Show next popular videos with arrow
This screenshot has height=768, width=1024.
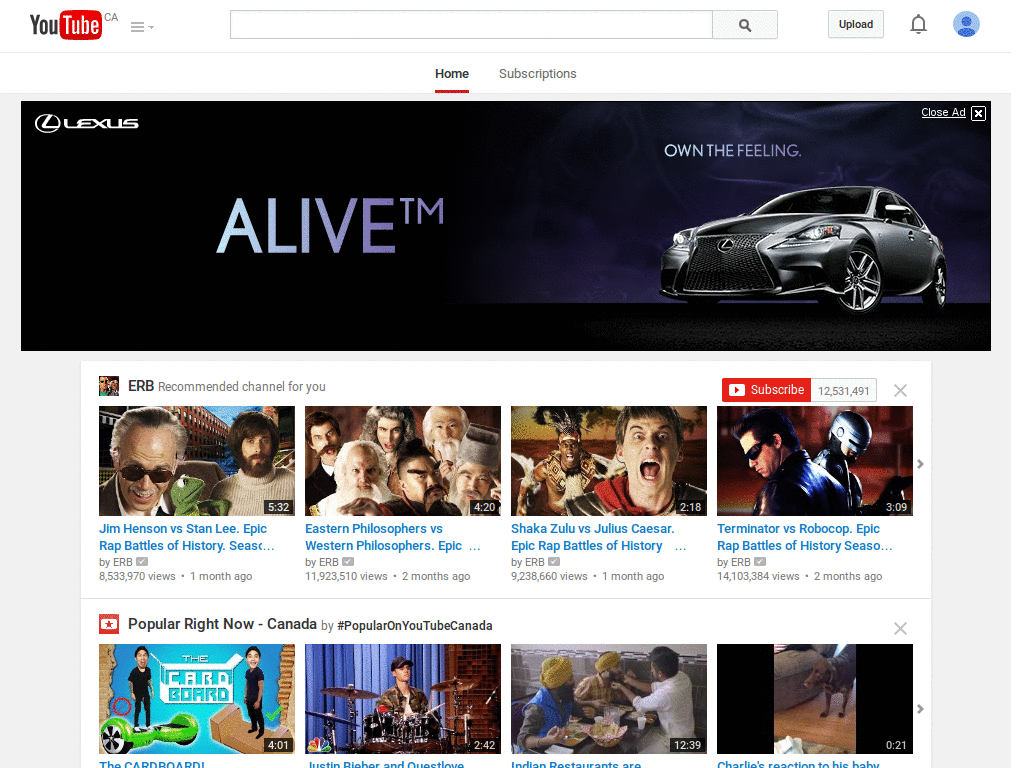(x=920, y=709)
